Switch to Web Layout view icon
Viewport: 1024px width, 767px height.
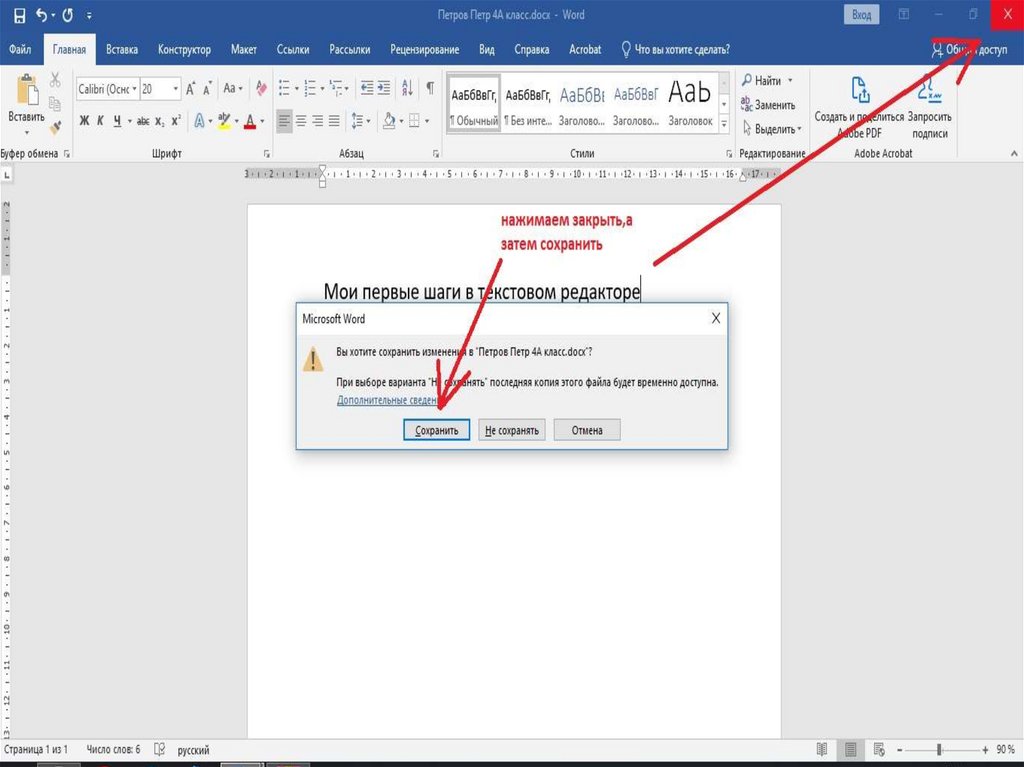tap(879, 749)
